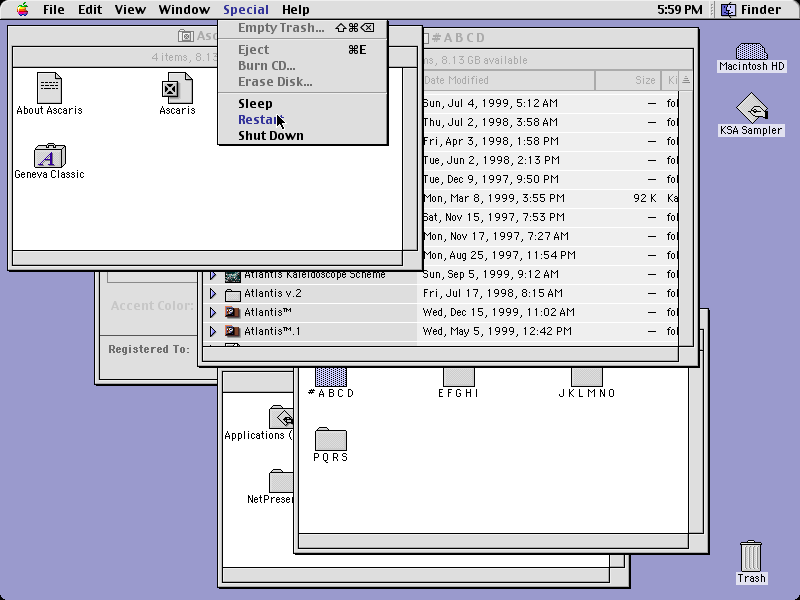Sort list by Size column header
Image resolution: width=800 pixels, height=600 pixels.
[628, 81]
